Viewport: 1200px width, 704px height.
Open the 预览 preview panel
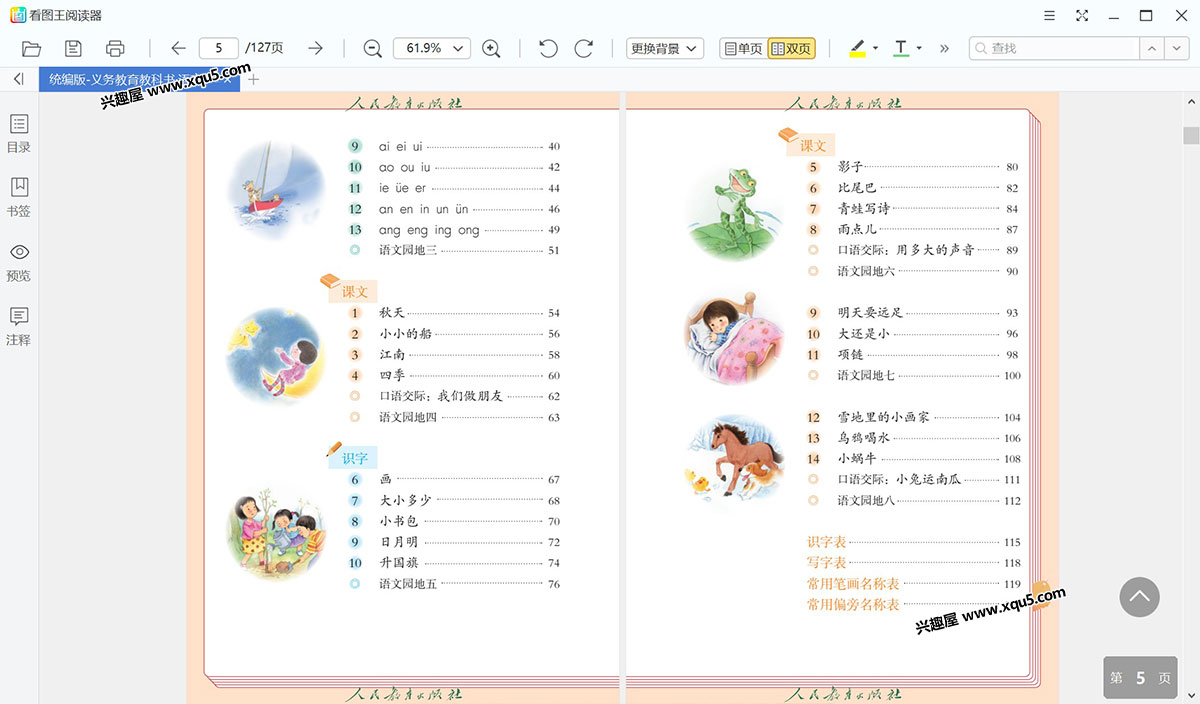tap(19, 262)
